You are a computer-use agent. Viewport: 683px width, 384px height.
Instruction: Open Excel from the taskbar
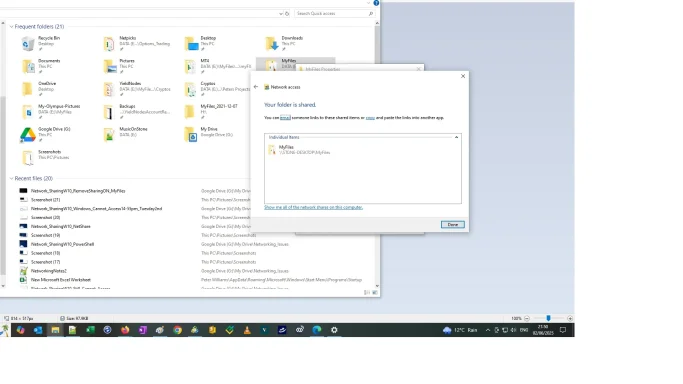tap(90, 330)
